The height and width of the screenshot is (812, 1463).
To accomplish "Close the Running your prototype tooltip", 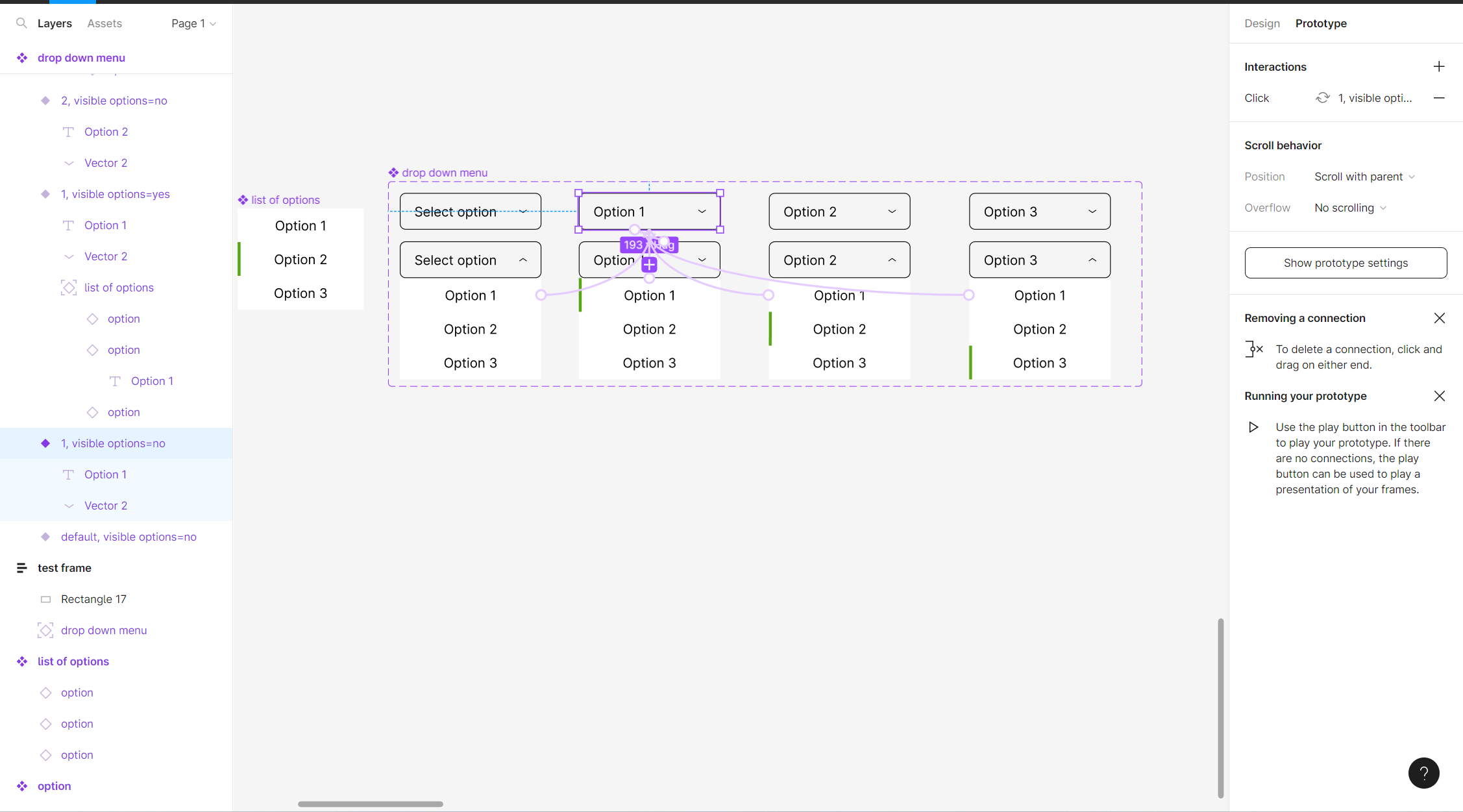I will click(1438, 396).
